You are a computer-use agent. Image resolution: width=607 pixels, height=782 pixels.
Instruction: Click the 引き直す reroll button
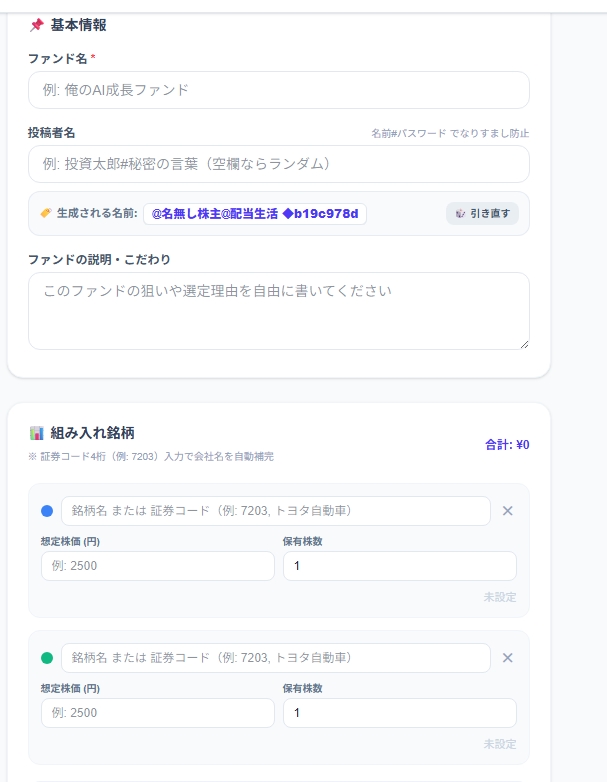482,213
